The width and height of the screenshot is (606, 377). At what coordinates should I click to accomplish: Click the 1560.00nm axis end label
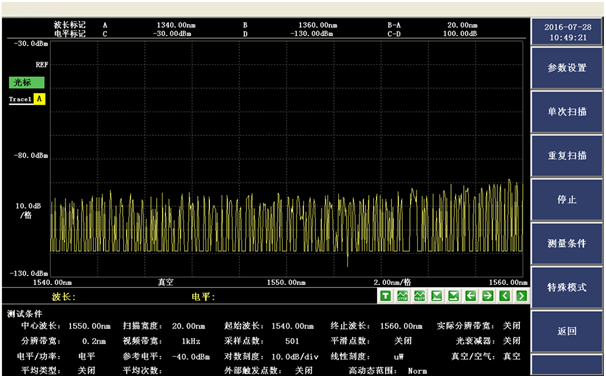pyautogui.click(x=508, y=283)
